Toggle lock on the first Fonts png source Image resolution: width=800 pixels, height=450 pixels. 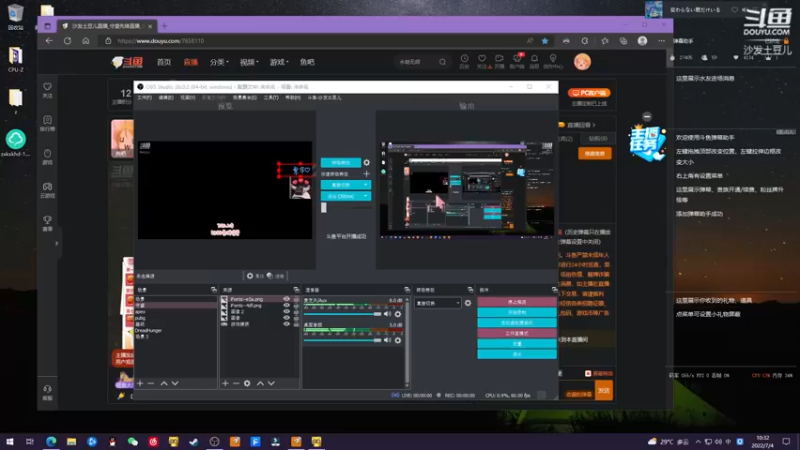click(x=296, y=299)
